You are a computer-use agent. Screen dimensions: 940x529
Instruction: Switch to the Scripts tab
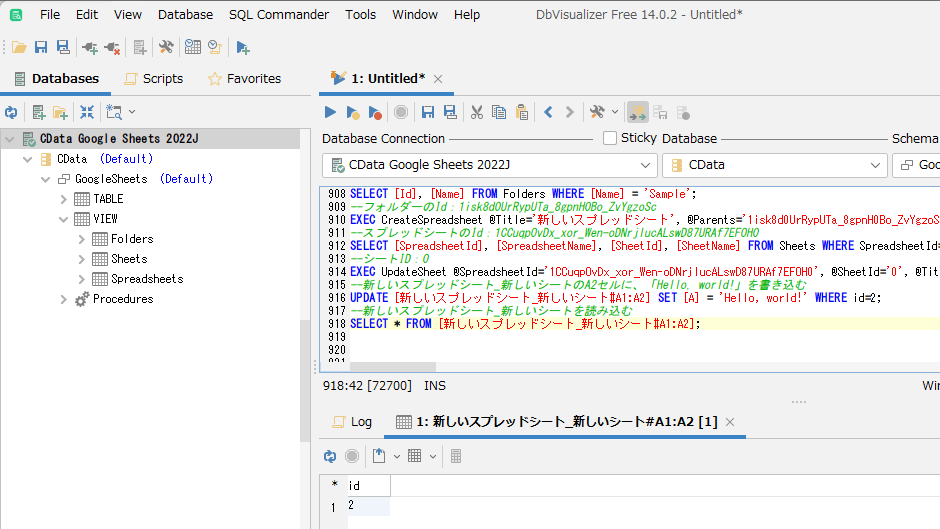click(153, 78)
